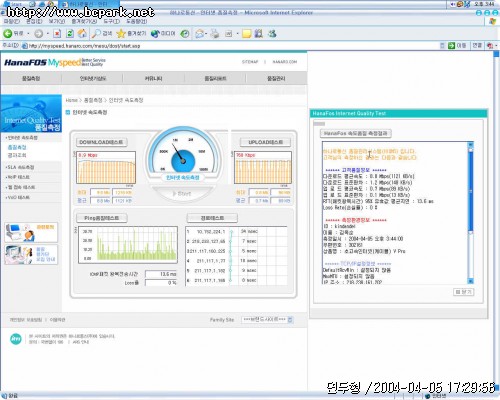Click the icon left of the Messenger icon
This screenshot has width=500, height=400.
[x=259, y=33]
